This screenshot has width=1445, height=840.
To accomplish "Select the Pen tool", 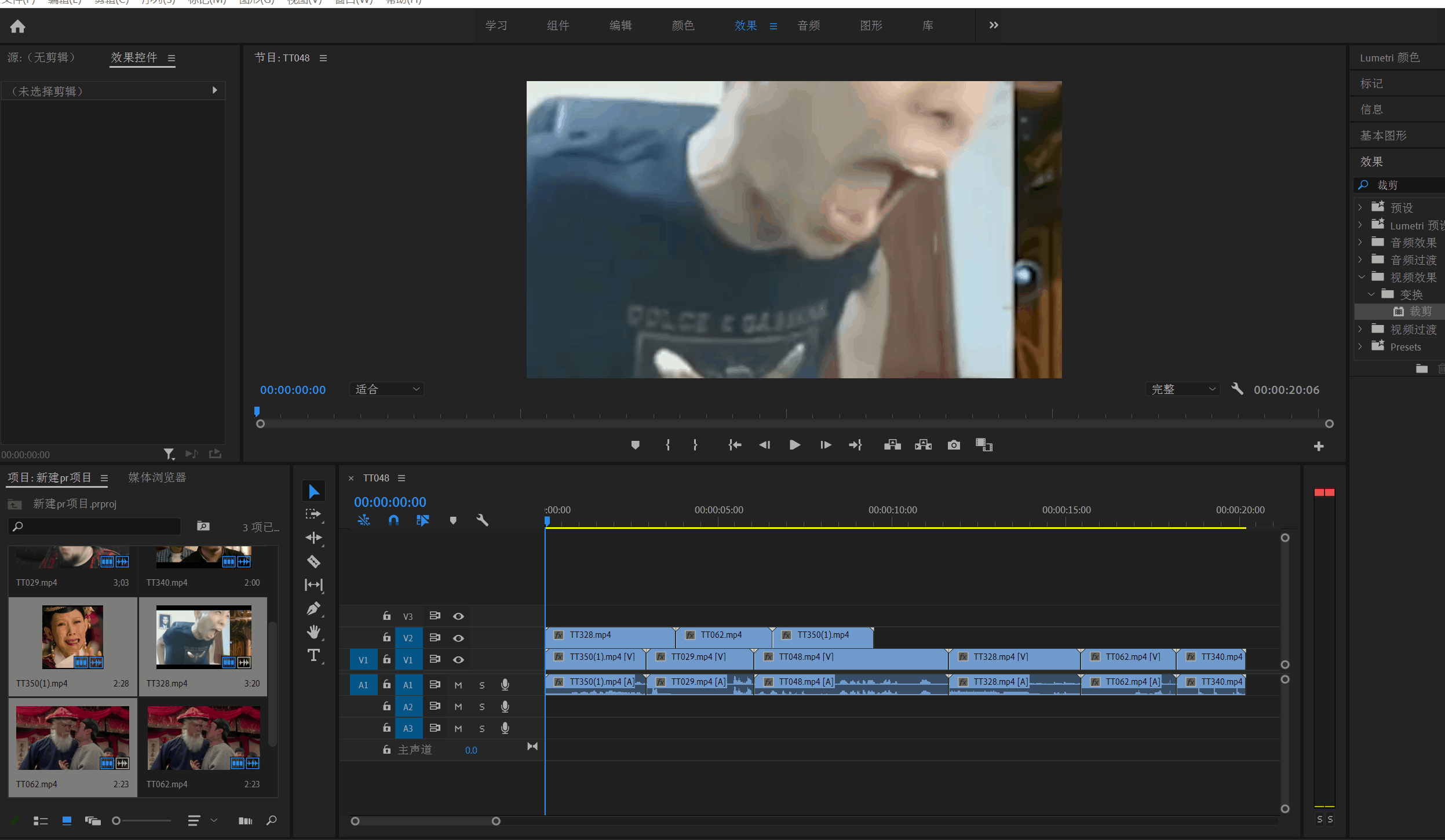I will click(313, 608).
